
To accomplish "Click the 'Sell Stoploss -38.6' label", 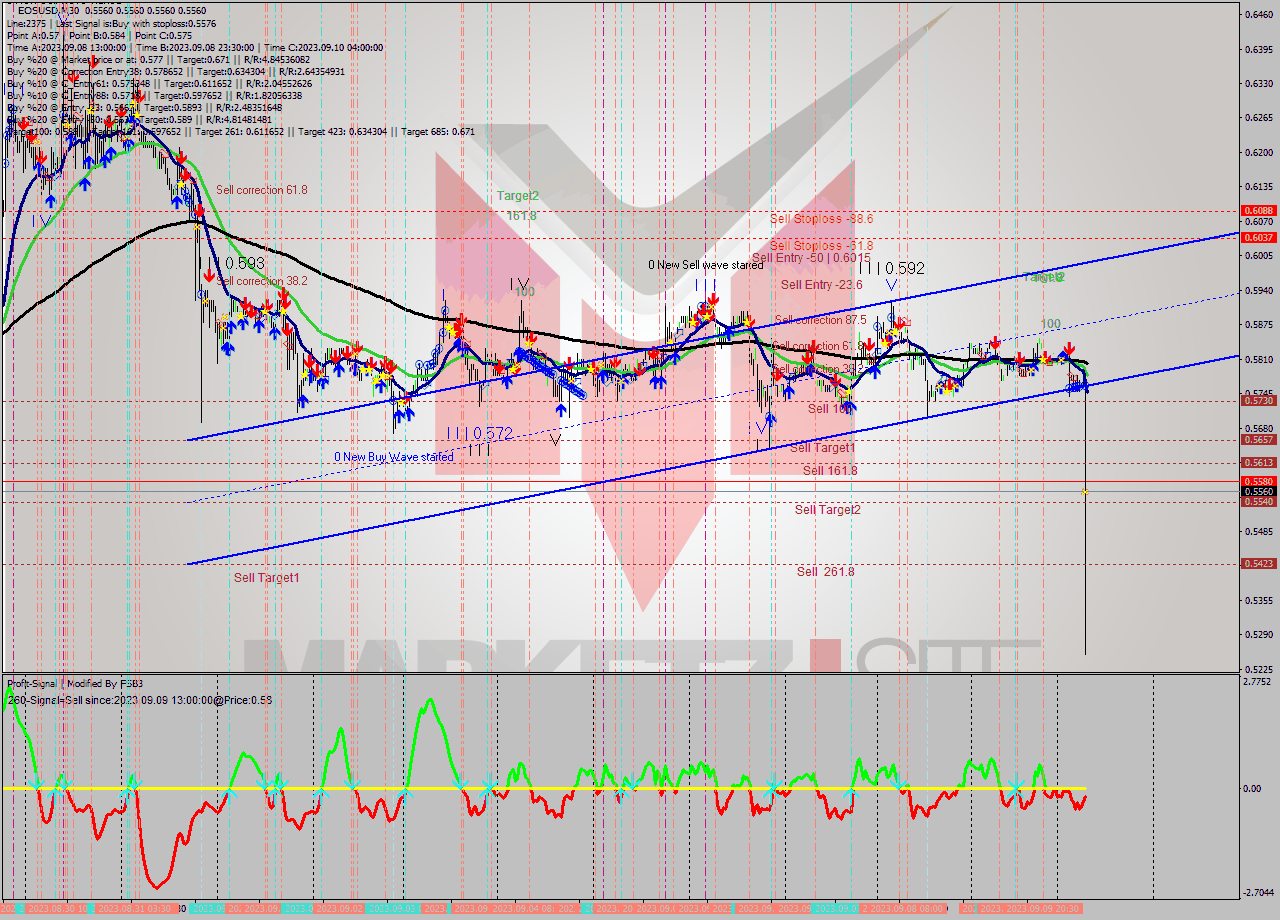I will point(821,218).
